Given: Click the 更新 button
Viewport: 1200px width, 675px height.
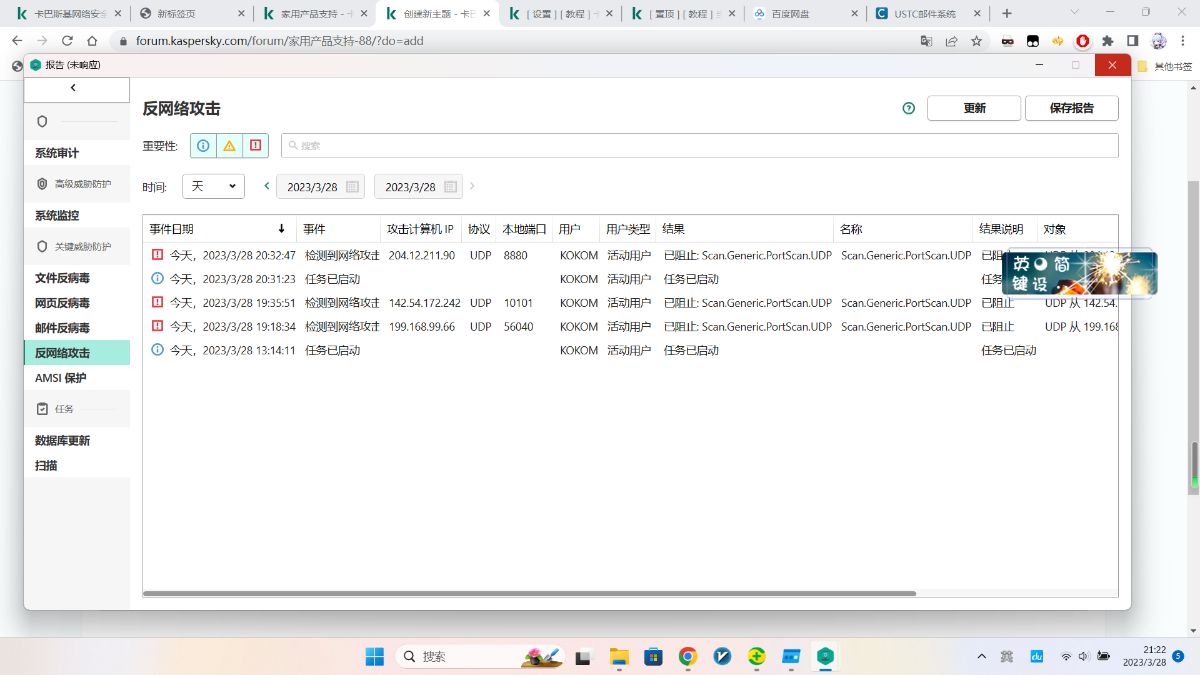Looking at the screenshot, I should (x=974, y=108).
